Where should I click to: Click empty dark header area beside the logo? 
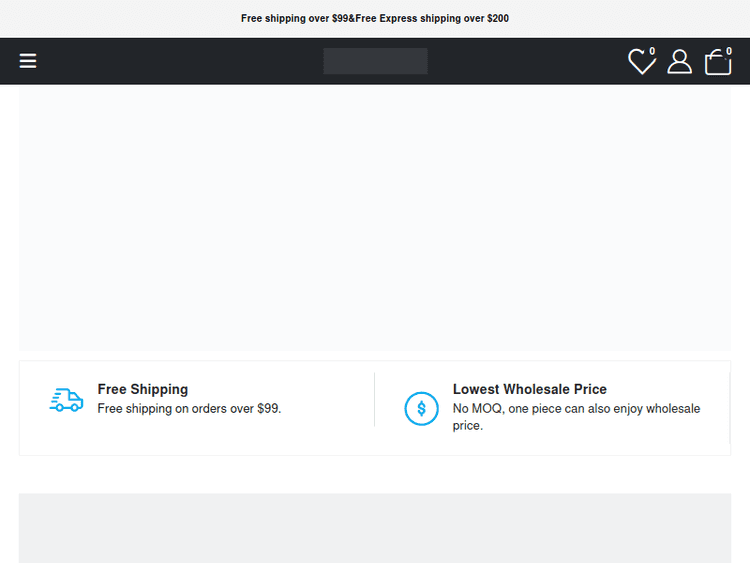(200, 61)
